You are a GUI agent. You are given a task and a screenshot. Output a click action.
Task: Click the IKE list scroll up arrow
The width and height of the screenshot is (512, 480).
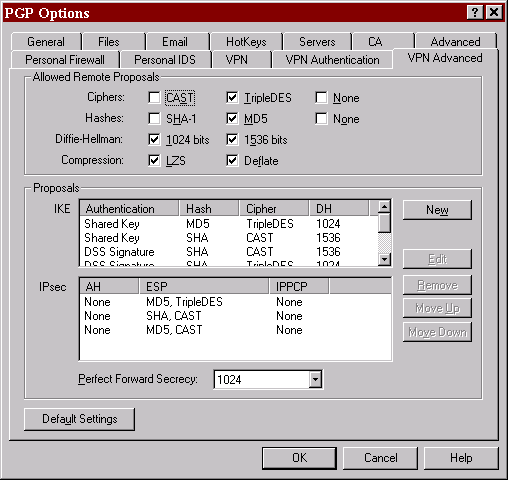(384, 207)
